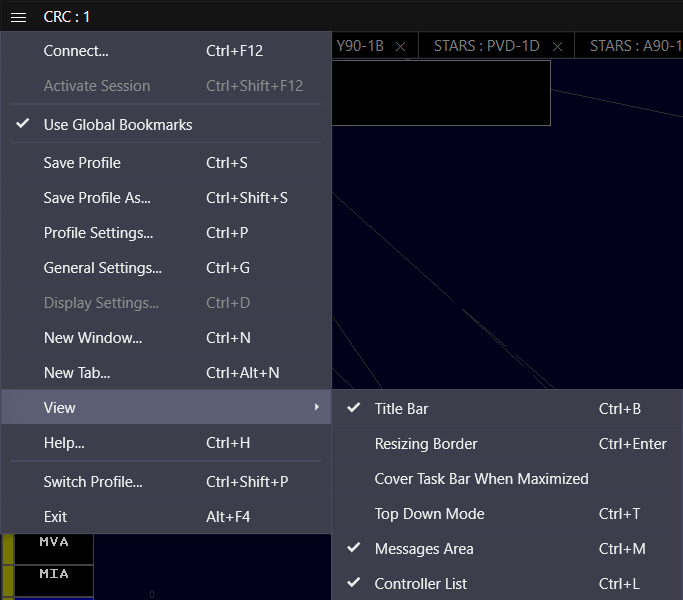Expand the View submenu arrow

317,408
